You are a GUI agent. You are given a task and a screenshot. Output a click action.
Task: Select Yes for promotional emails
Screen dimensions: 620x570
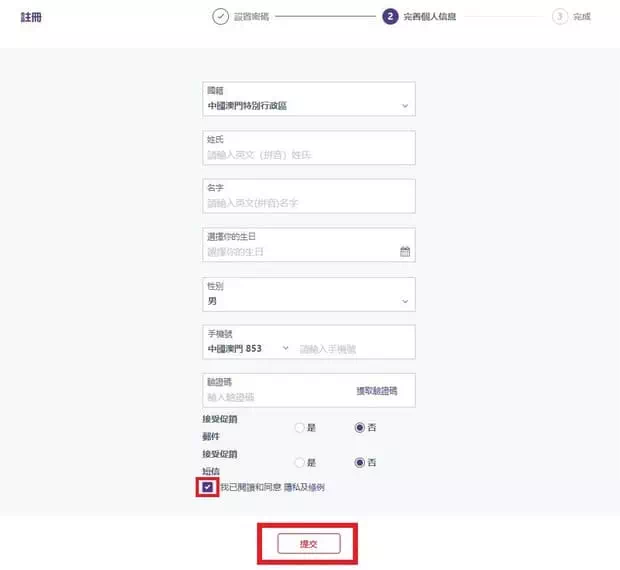300,427
